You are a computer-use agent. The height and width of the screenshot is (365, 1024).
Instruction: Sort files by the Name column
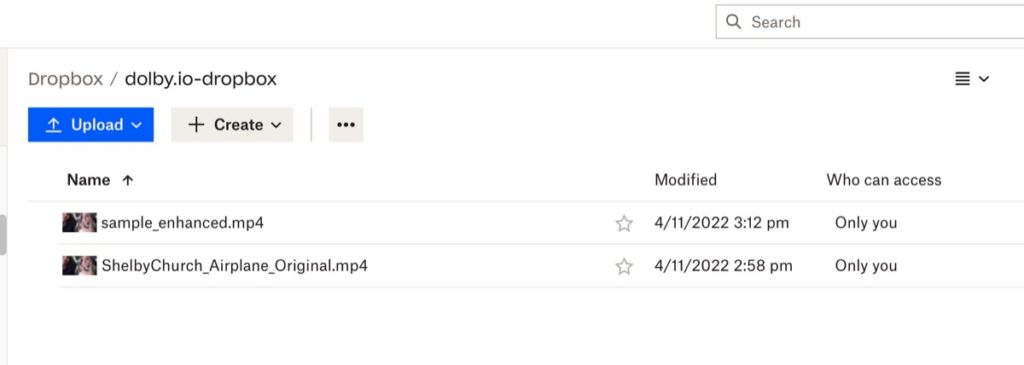click(88, 180)
